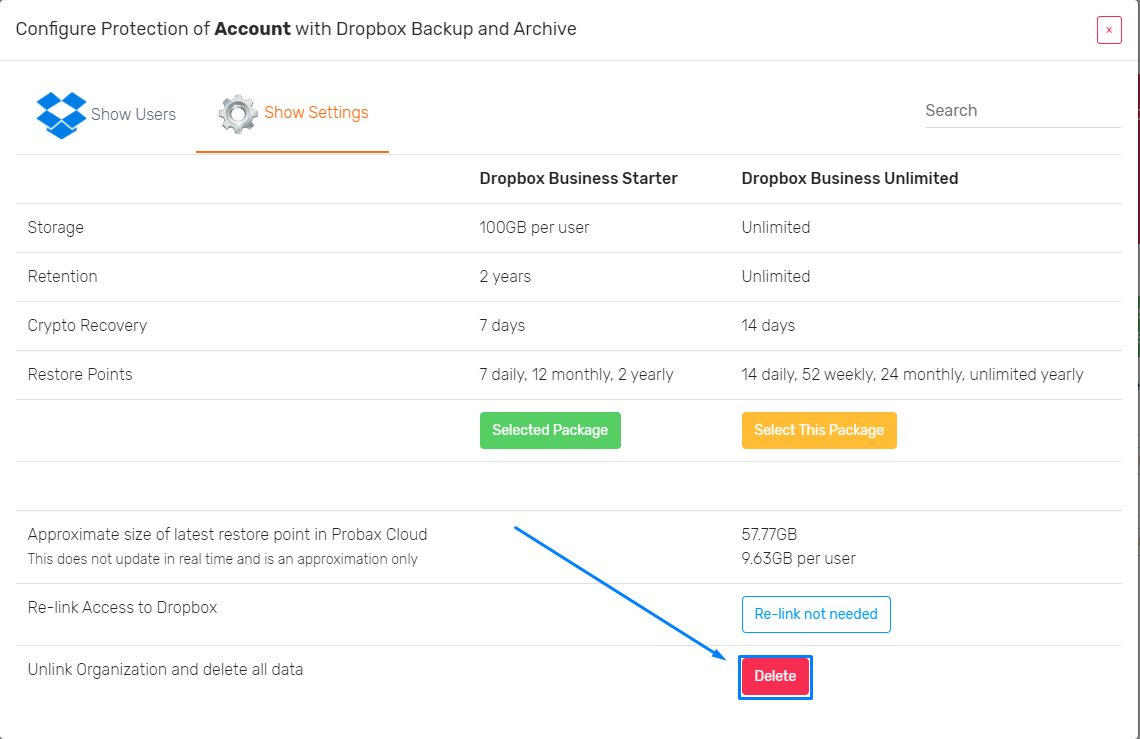Viewport: 1140px width, 739px height.
Task: Click the Dropbox logo icon
Action: coord(61,115)
